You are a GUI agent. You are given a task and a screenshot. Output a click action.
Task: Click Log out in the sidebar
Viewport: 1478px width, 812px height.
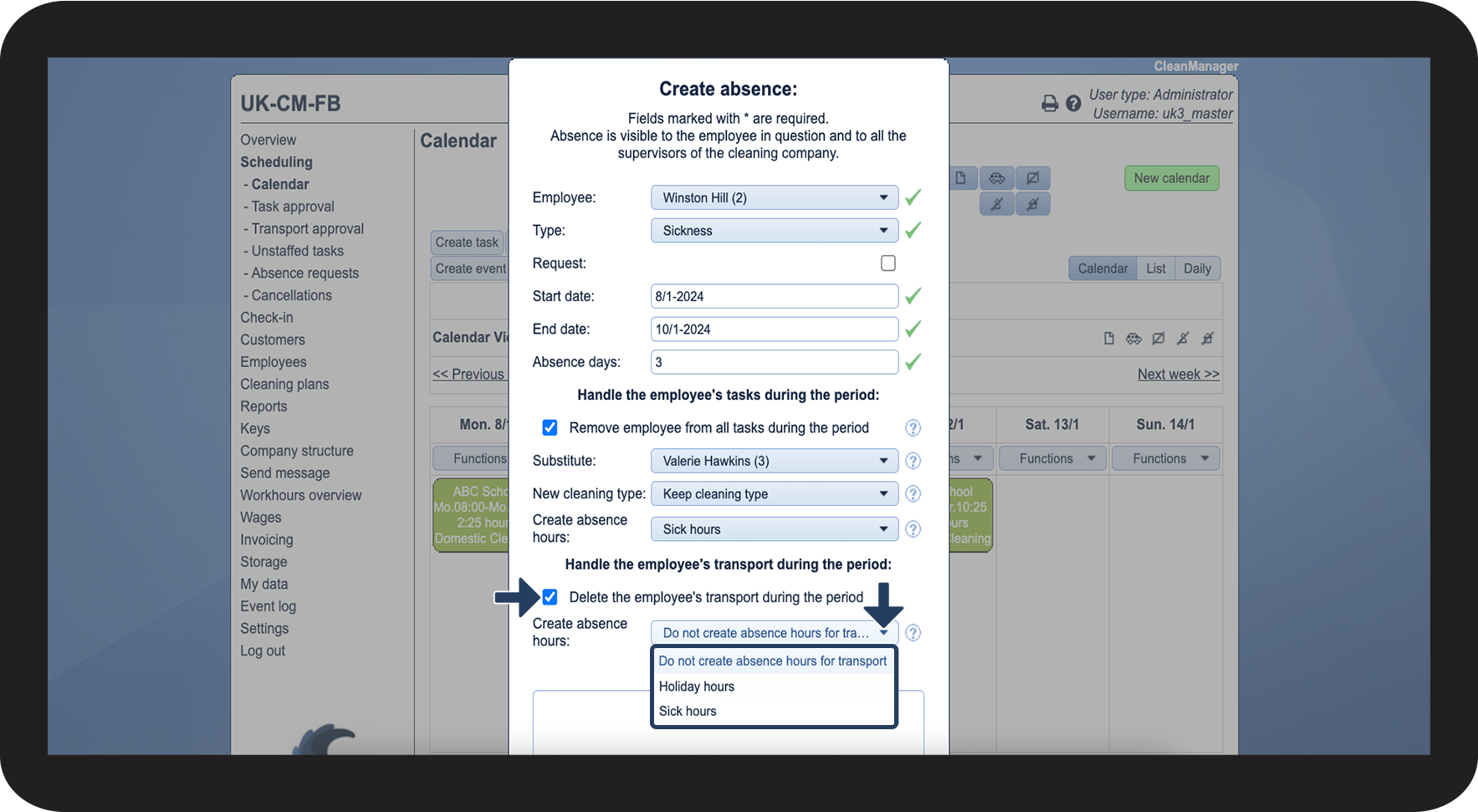tap(263, 651)
